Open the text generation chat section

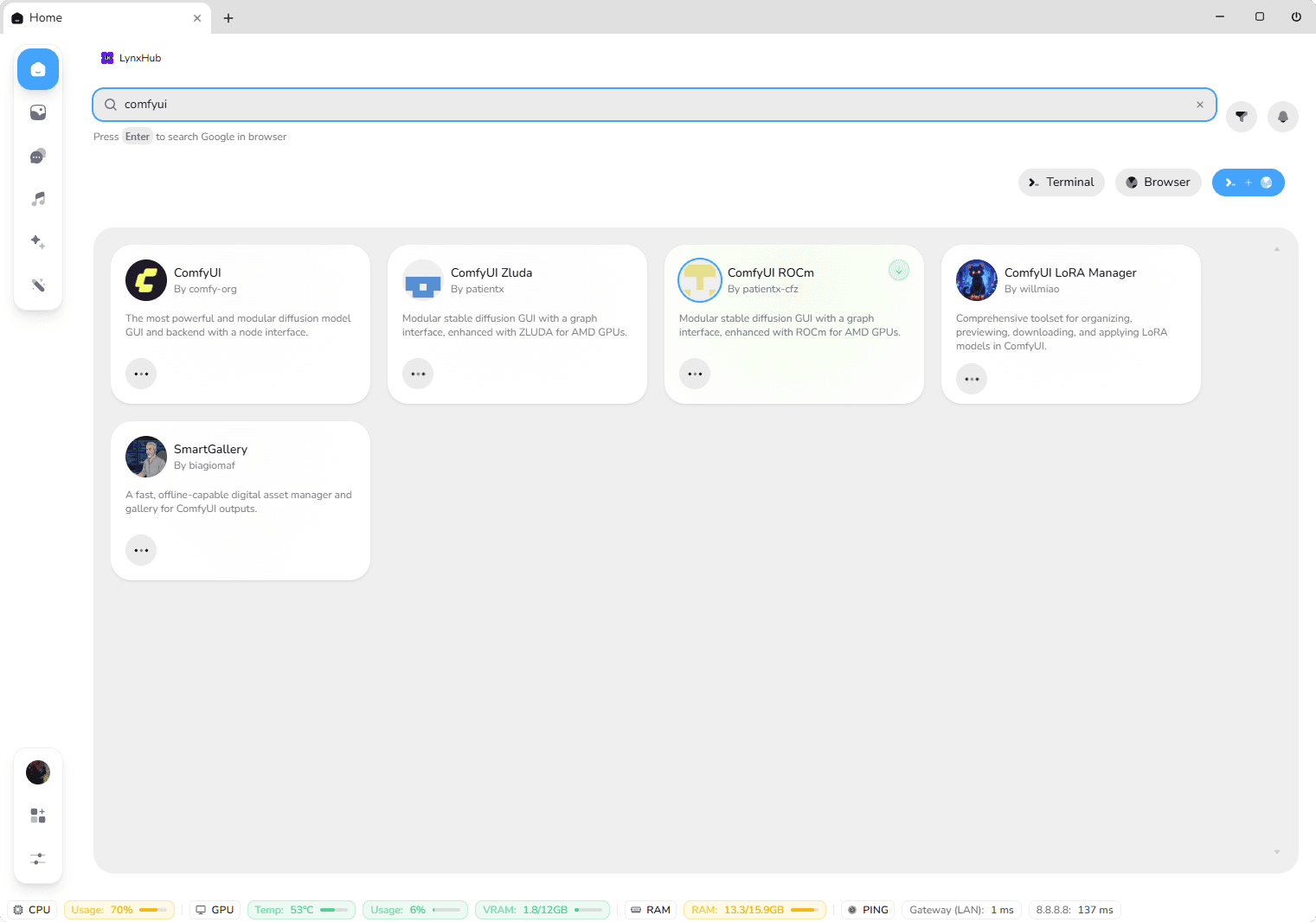coord(38,156)
